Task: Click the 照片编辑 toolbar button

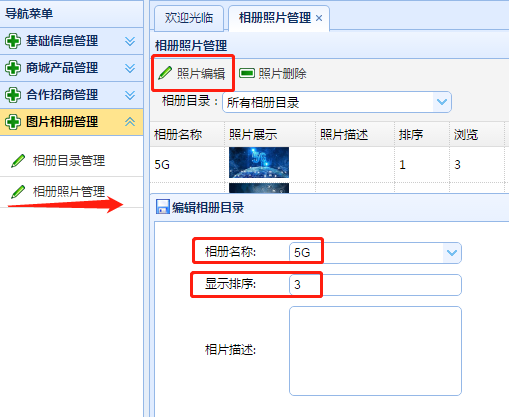Action: point(192,73)
